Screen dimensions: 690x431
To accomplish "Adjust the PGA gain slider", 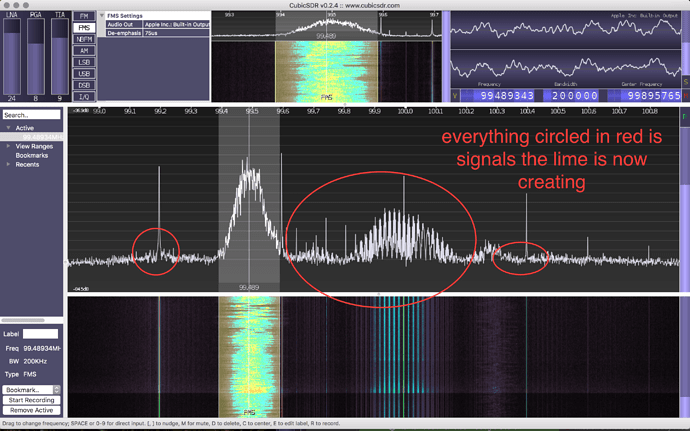I will 36,56.
